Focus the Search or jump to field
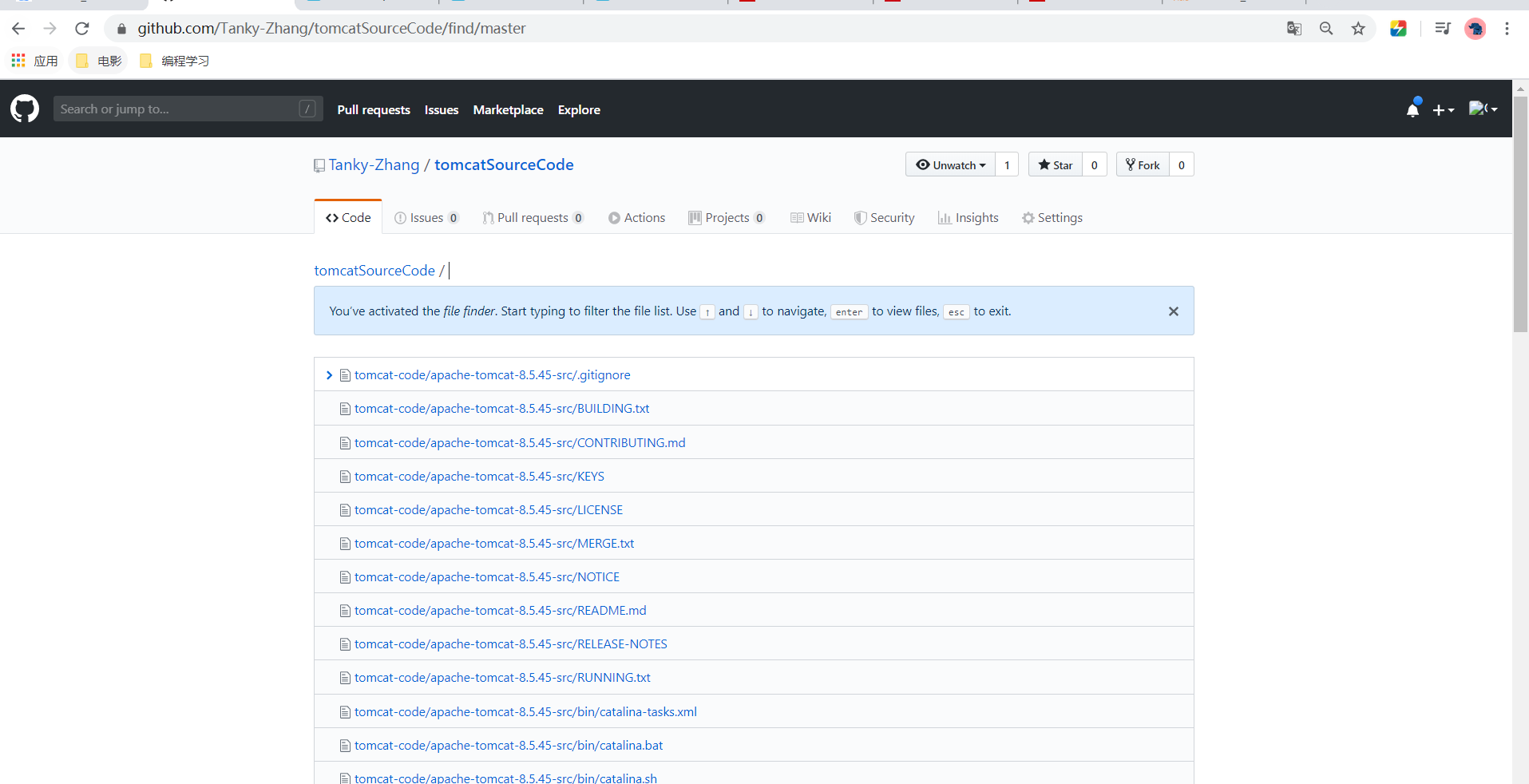 pos(188,109)
